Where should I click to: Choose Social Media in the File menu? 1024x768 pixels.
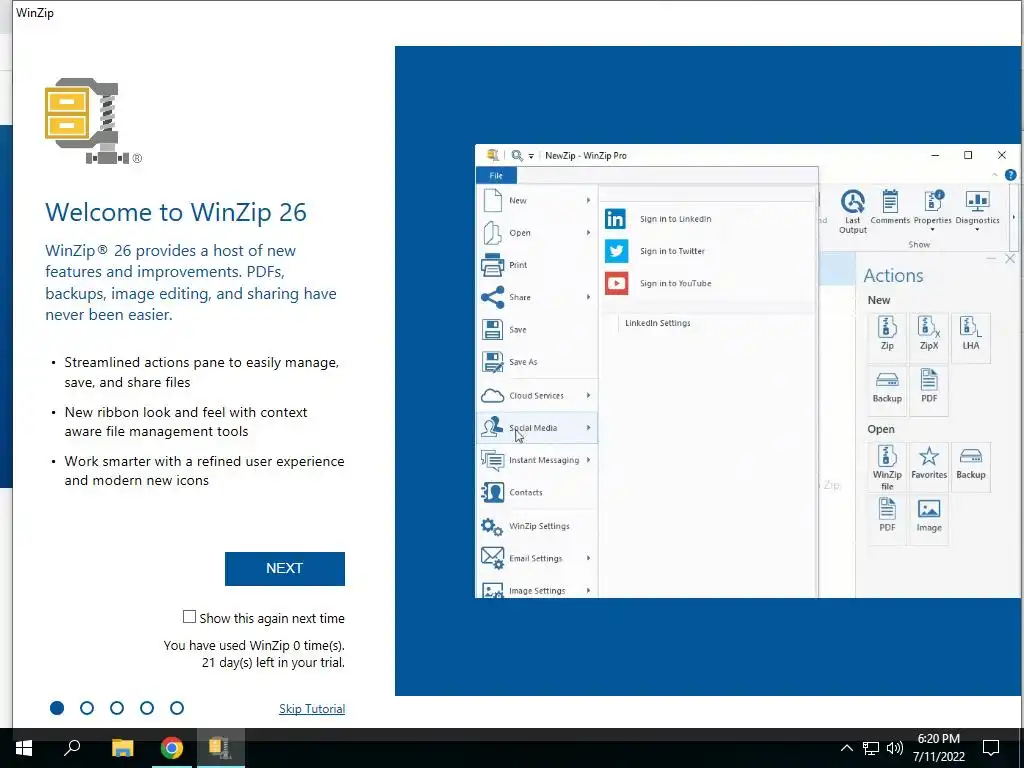click(x=537, y=428)
